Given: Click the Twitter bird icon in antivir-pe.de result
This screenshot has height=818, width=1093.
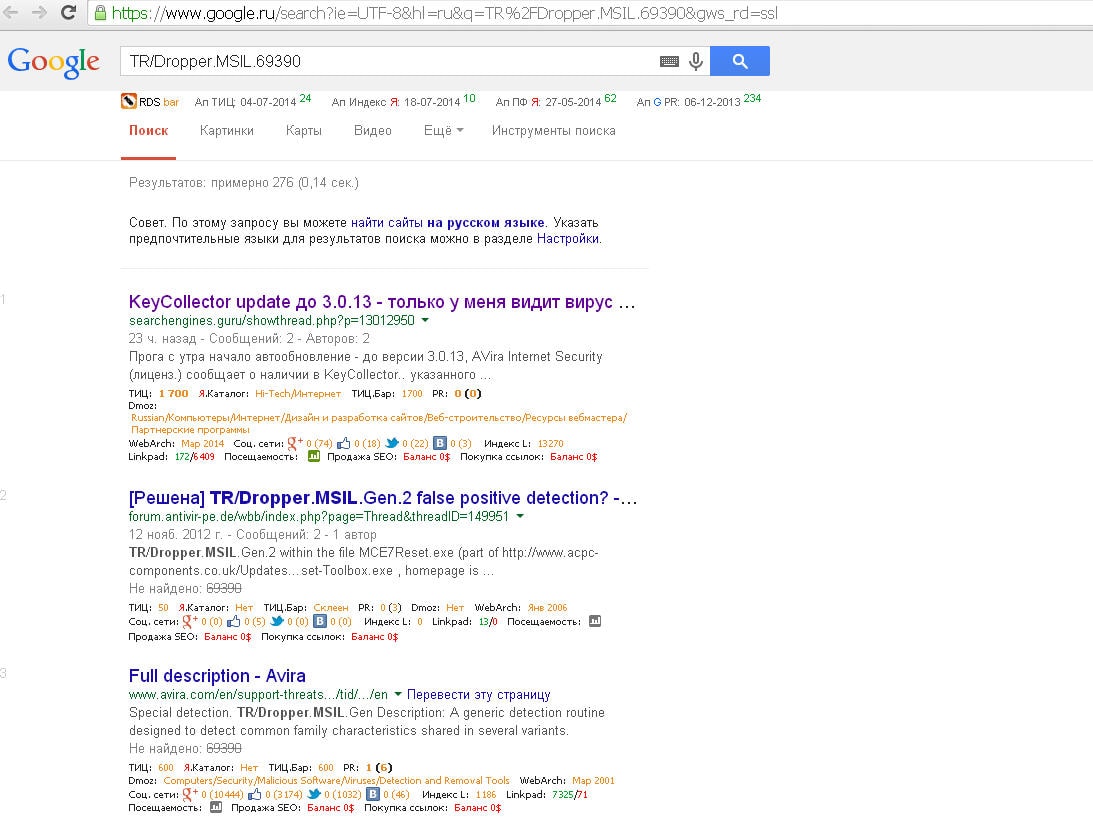Looking at the screenshot, I should pos(277,621).
